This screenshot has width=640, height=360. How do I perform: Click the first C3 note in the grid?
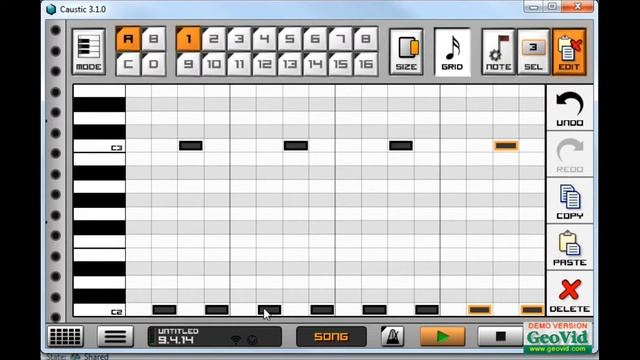click(191, 145)
